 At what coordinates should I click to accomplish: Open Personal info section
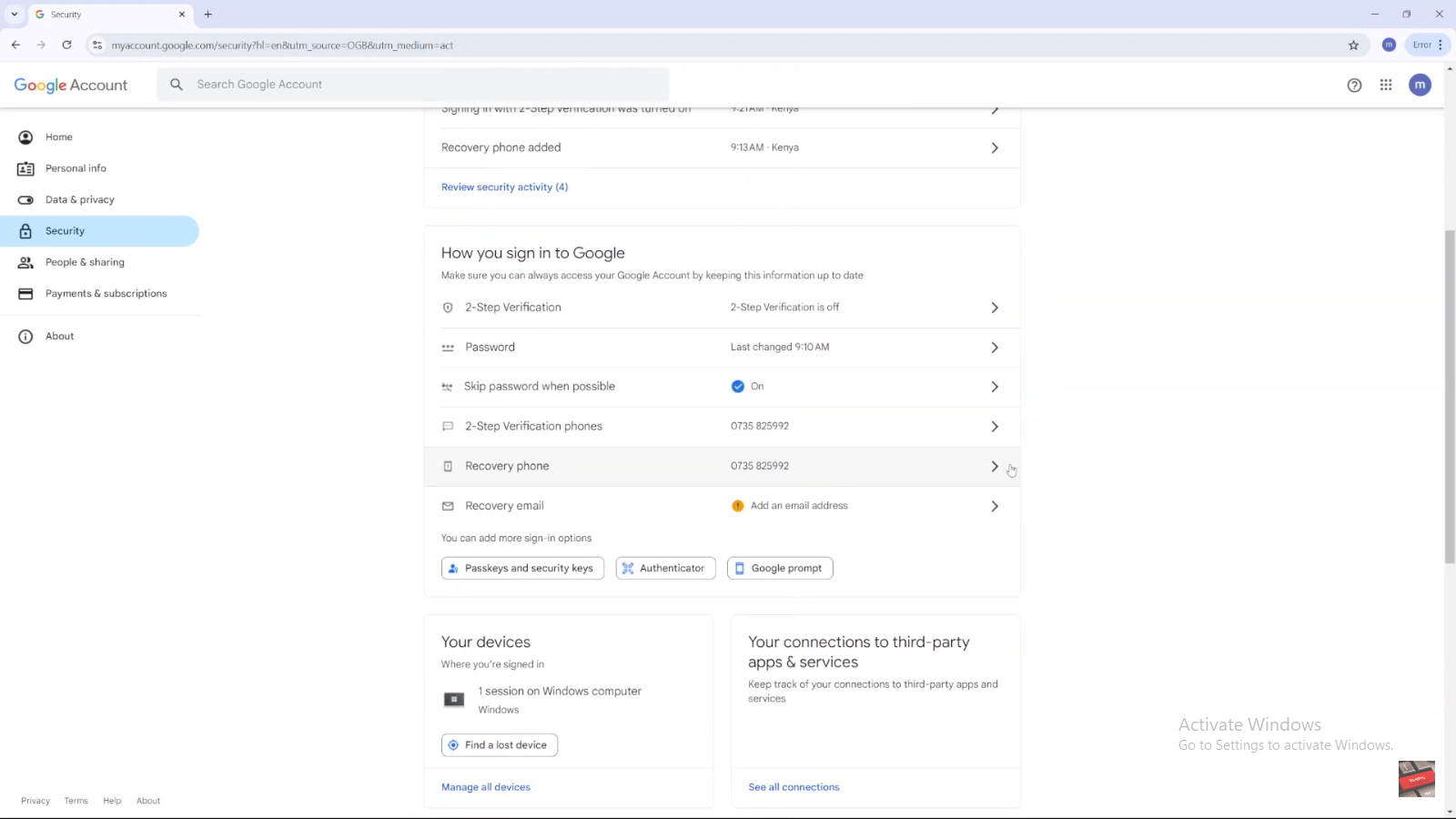(x=76, y=168)
